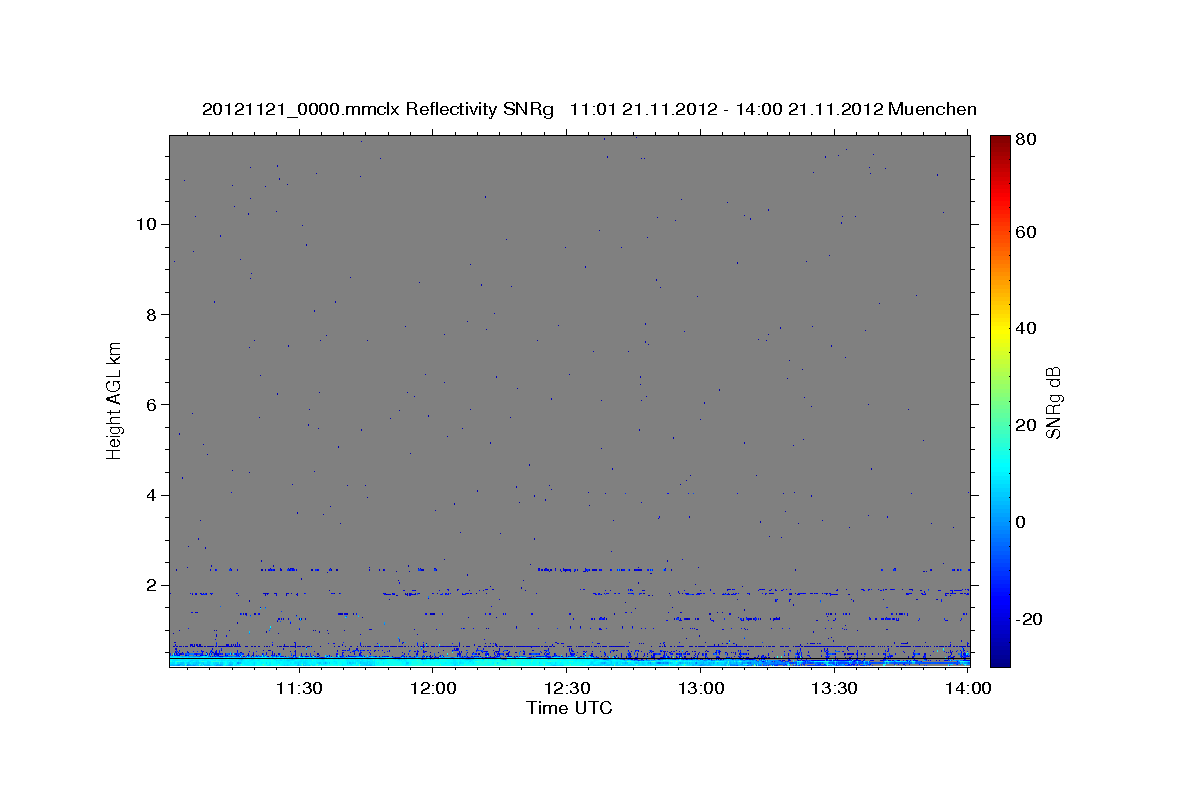1200x800 pixels.
Task: Click the 14:00 time tick label
Action: click(968, 688)
